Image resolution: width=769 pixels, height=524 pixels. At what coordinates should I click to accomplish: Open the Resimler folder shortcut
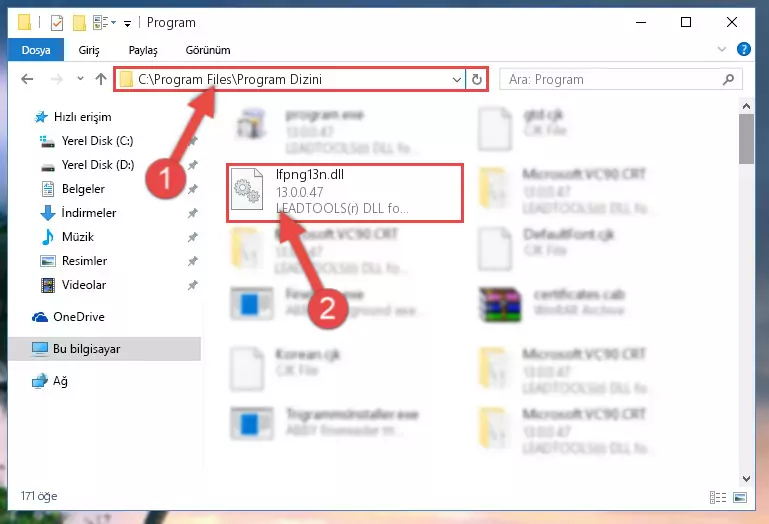[84, 261]
